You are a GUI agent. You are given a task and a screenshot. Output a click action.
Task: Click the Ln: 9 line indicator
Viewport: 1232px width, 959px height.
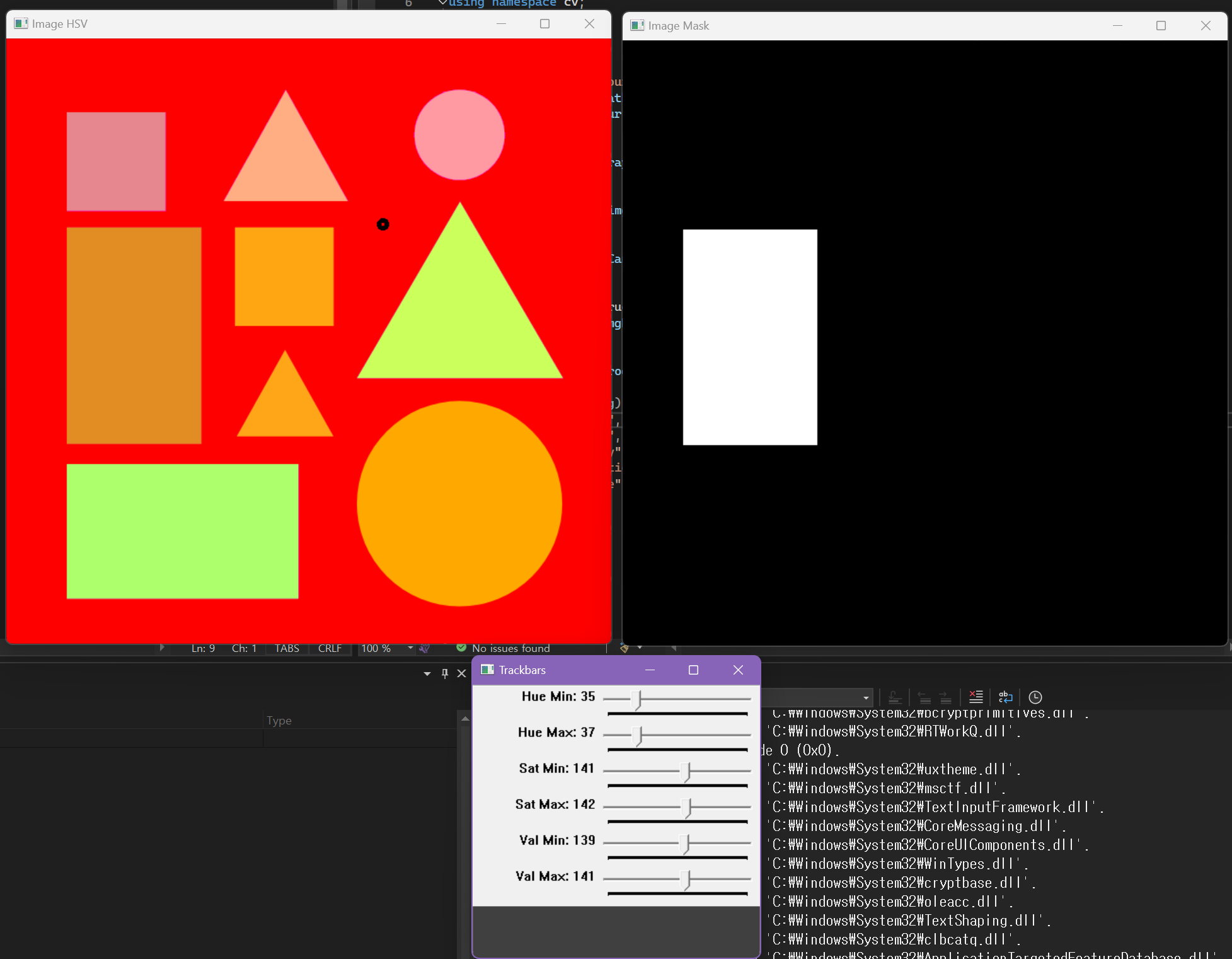pos(203,648)
